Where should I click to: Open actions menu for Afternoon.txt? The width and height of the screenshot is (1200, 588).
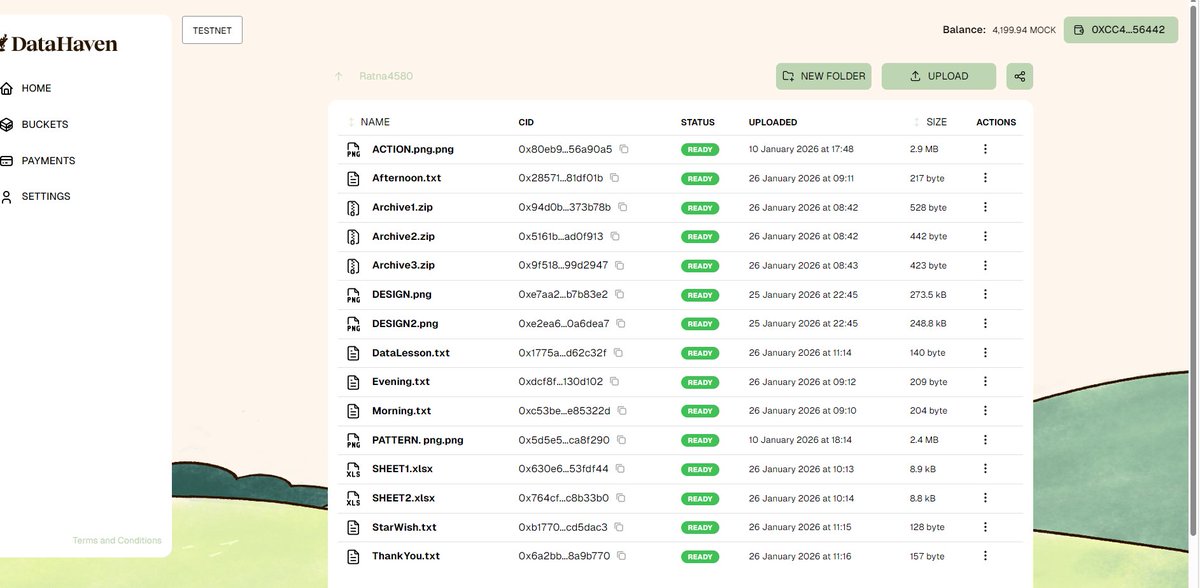tap(985, 178)
